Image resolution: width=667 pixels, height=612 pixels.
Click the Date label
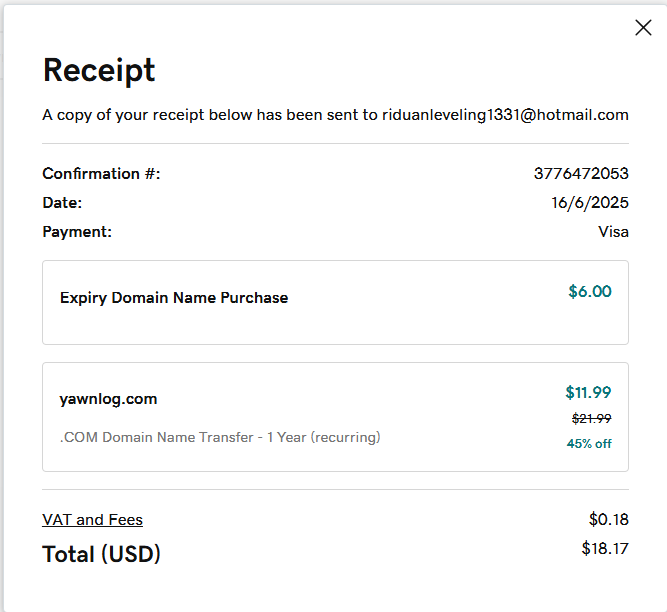coord(62,203)
